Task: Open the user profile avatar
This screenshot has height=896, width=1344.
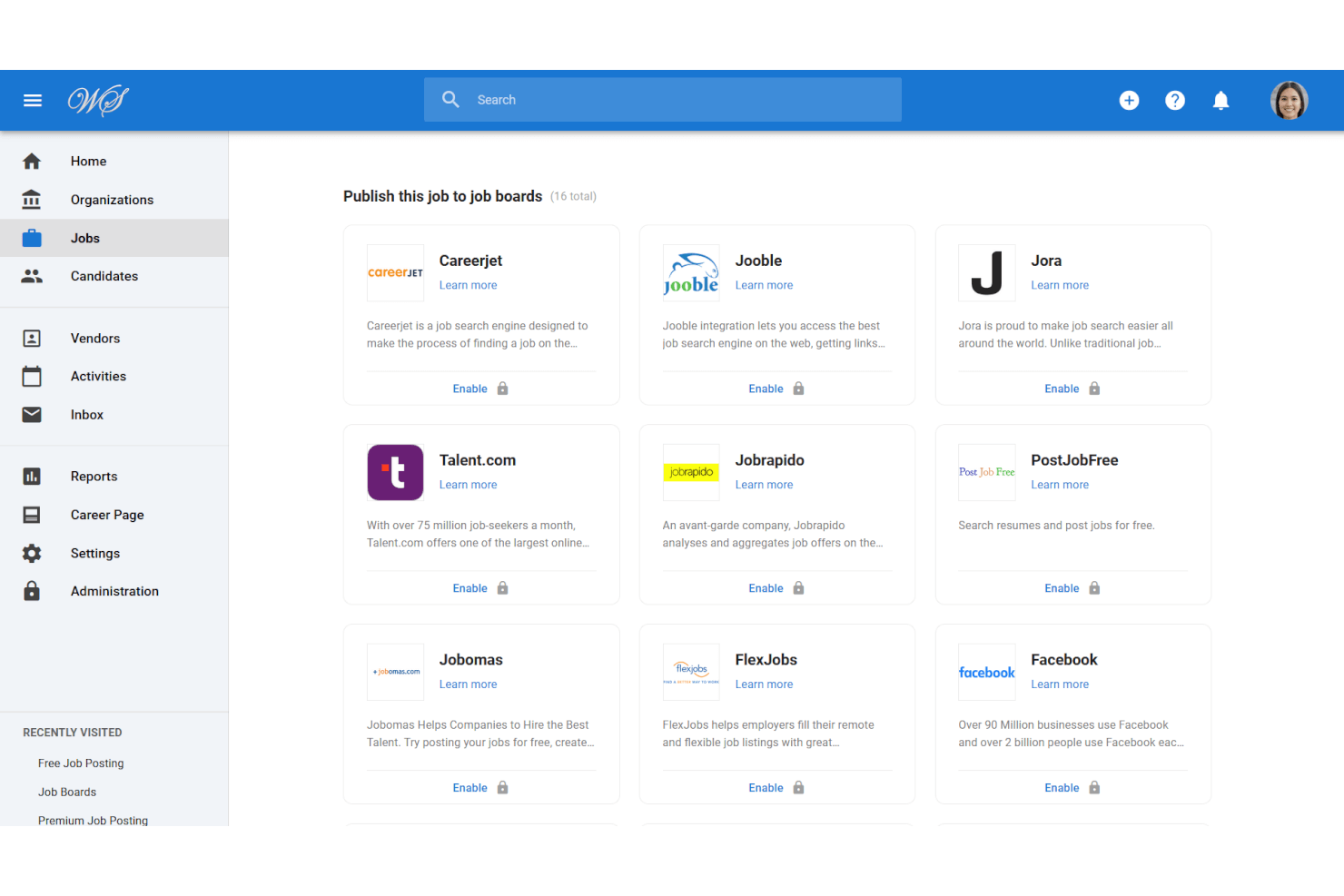Action: click(x=1289, y=101)
